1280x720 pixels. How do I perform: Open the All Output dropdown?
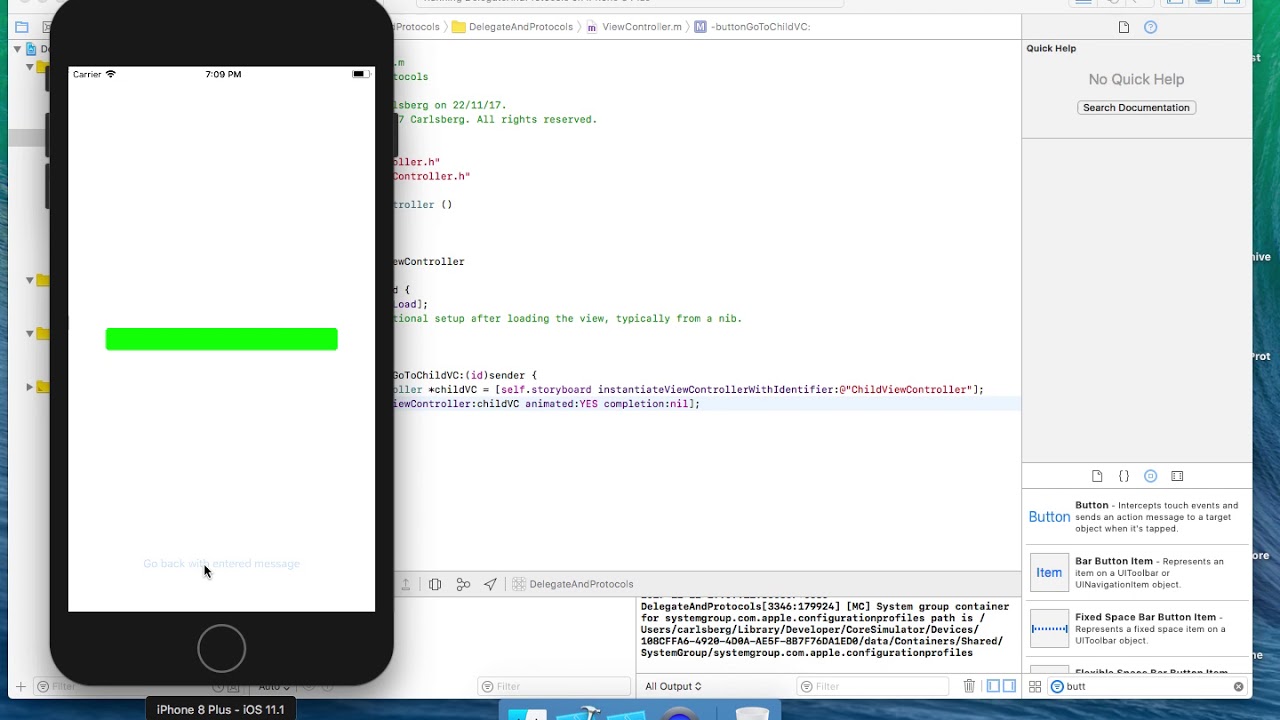pos(673,686)
